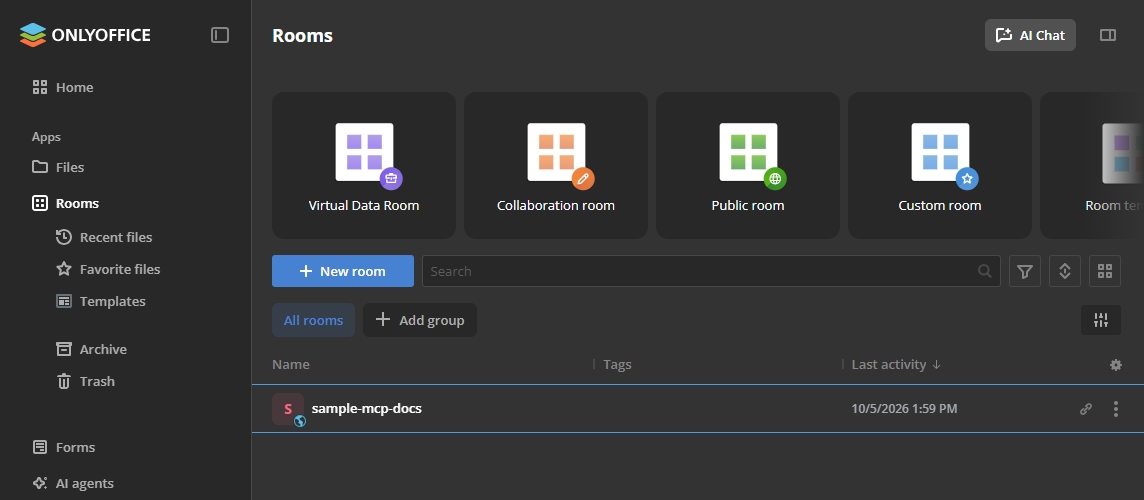Viewport: 1144px width, 500px height.
Task: Switch to the tile grid view
Action: pyautogui.click(x=1105, y=271)
